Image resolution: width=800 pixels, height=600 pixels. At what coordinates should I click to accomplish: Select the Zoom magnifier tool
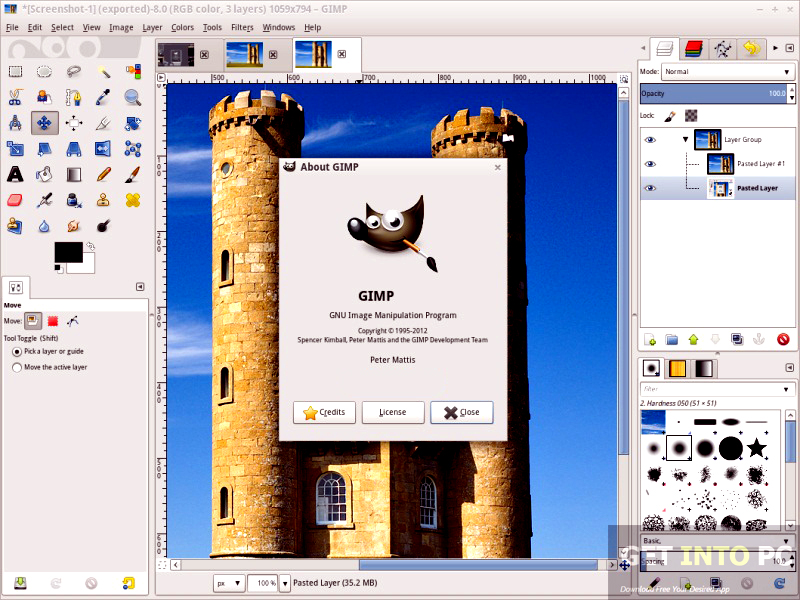pyautogui.click(x=132, y=97)
